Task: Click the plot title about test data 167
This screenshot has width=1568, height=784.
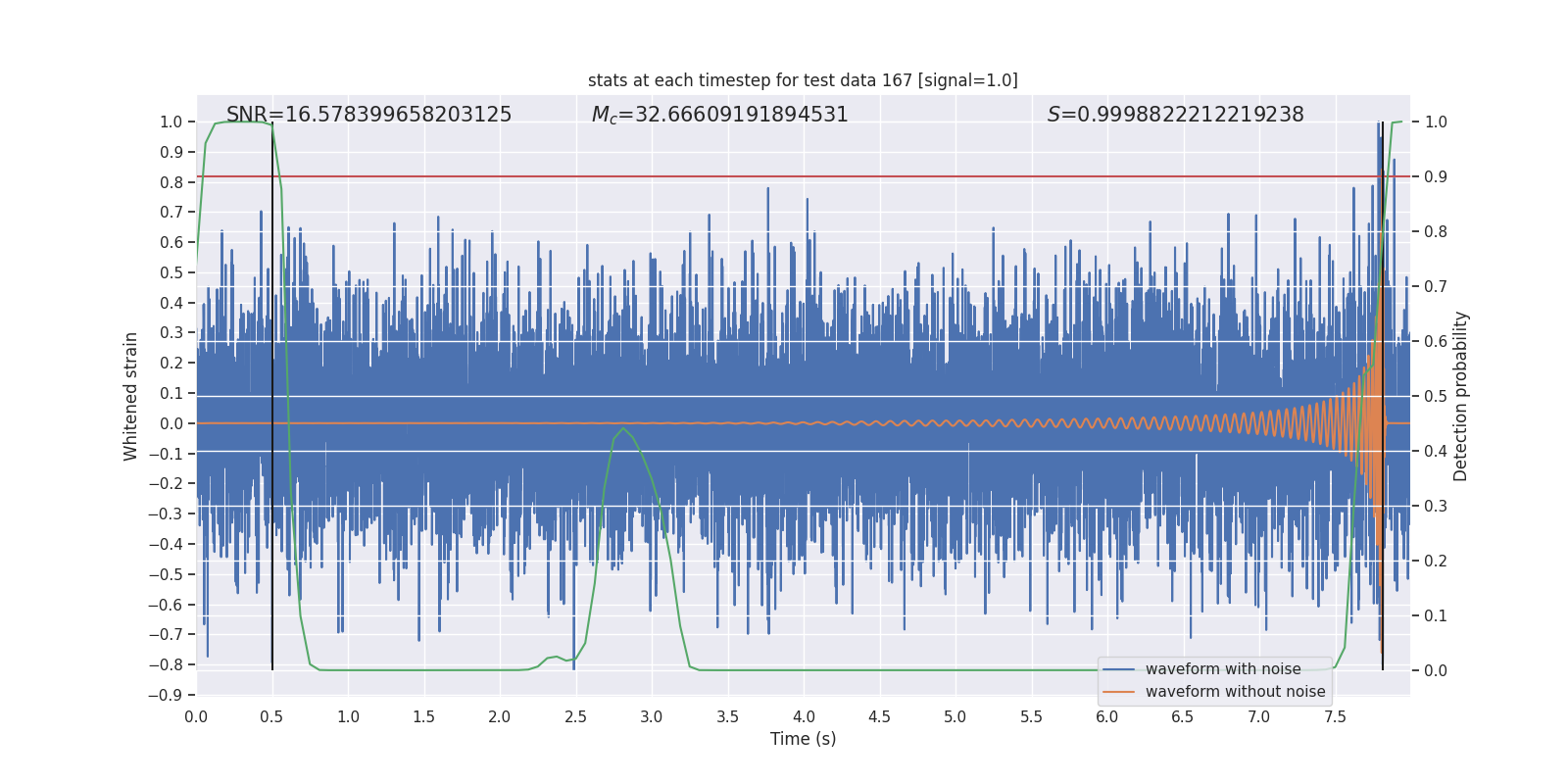Action: [x=803, y=80]
